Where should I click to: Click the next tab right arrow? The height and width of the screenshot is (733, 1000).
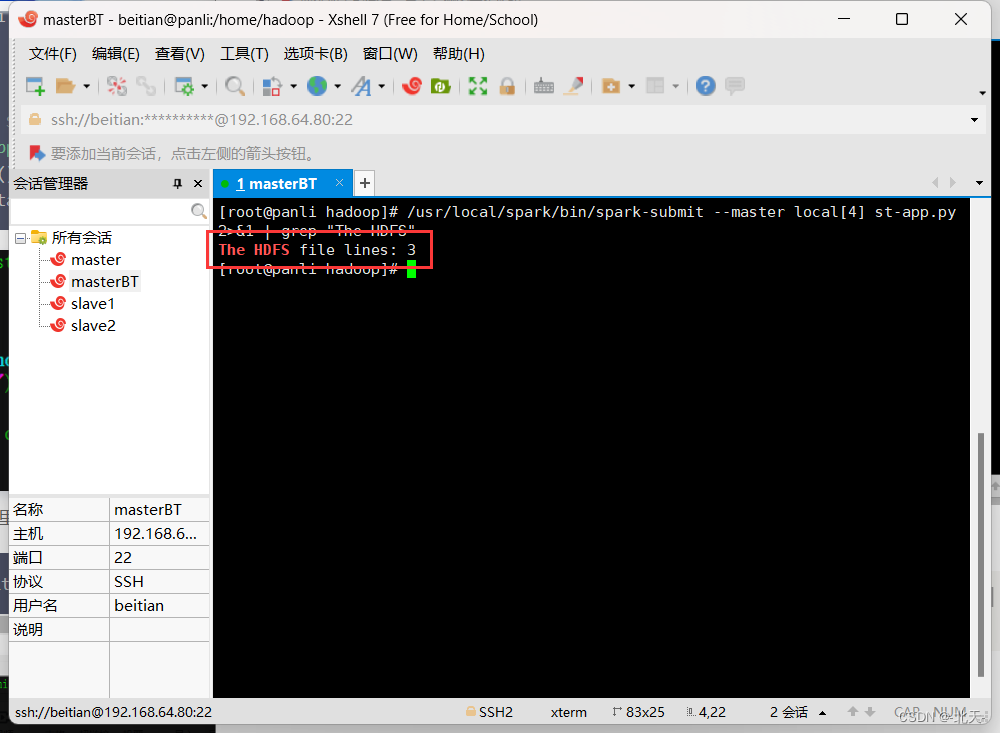953,182
